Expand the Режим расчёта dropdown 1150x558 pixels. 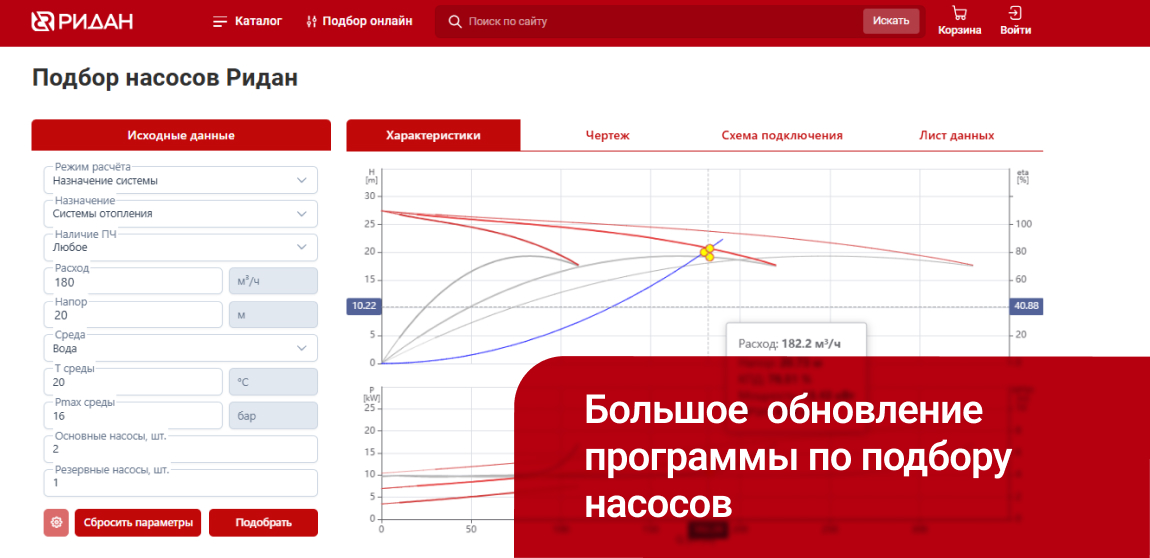coord(180,181)
